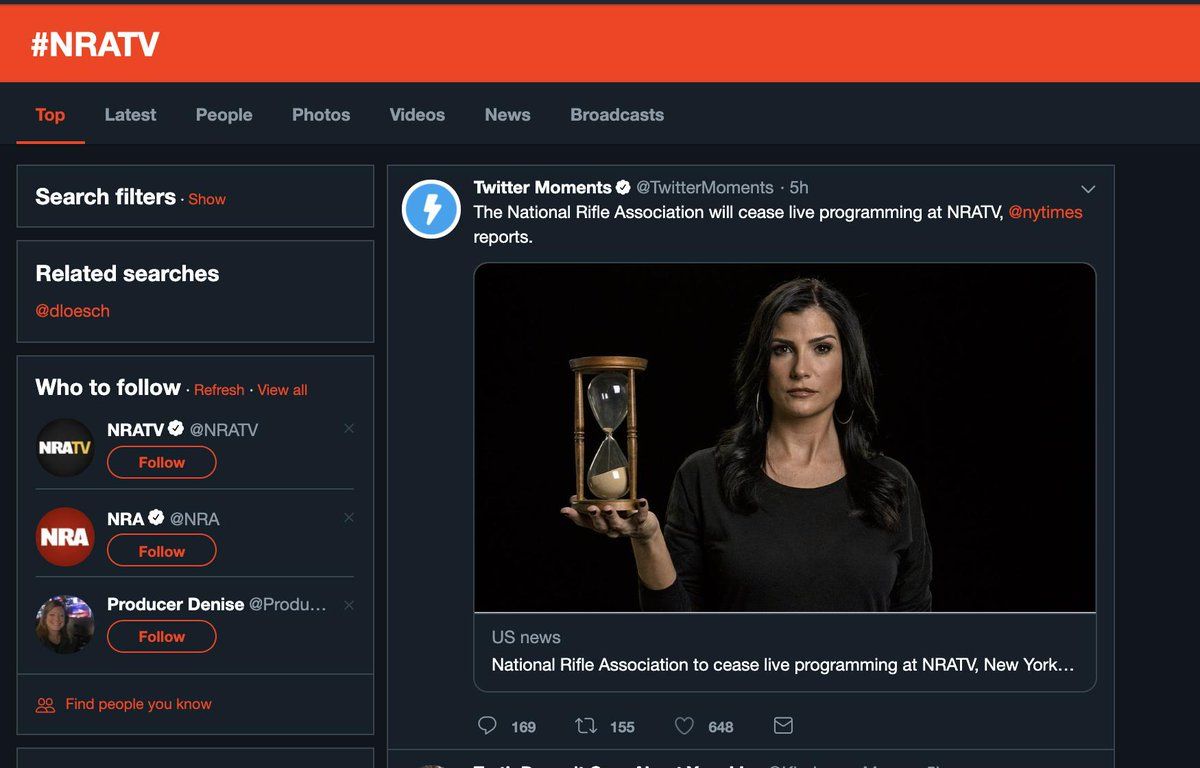Viewport: 1200px width, 768px height.
Task: Open the red NRA logo avatar
Action: [x=65, y=537]
